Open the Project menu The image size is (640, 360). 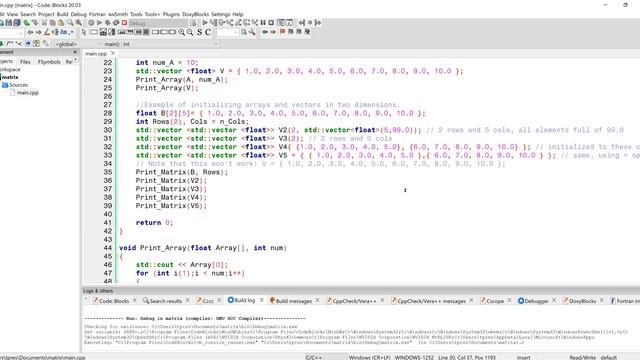(46, 14)
